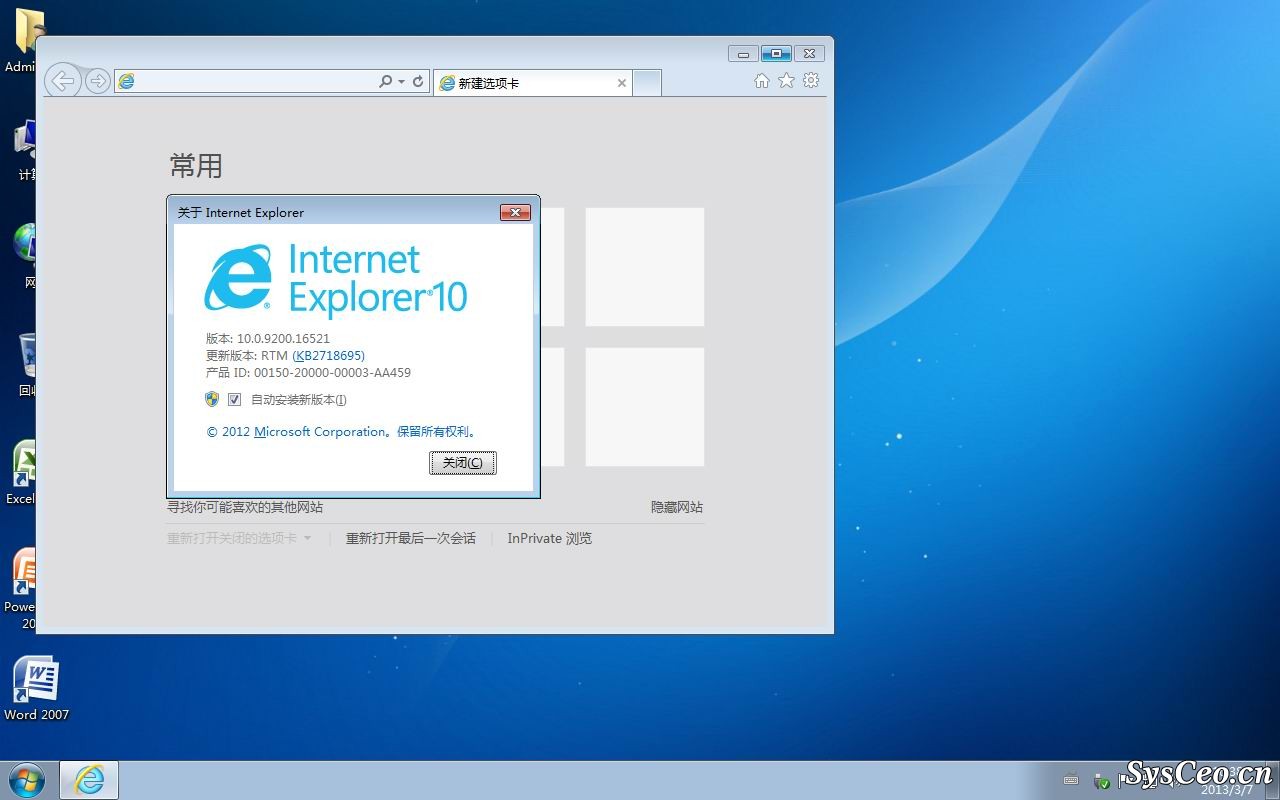Viewport: 1280px width, 800px height.
Task: Open the Network globe desktop icon
Action: pos(24,256)
